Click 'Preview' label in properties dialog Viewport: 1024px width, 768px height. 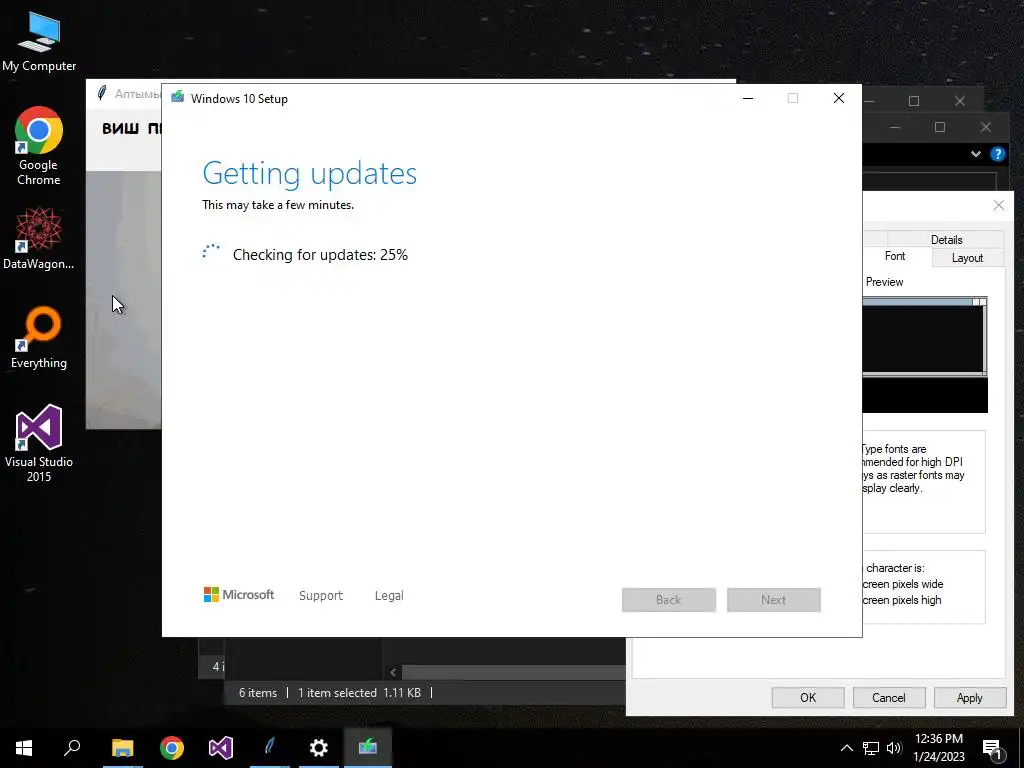click(x=884, y=282)
